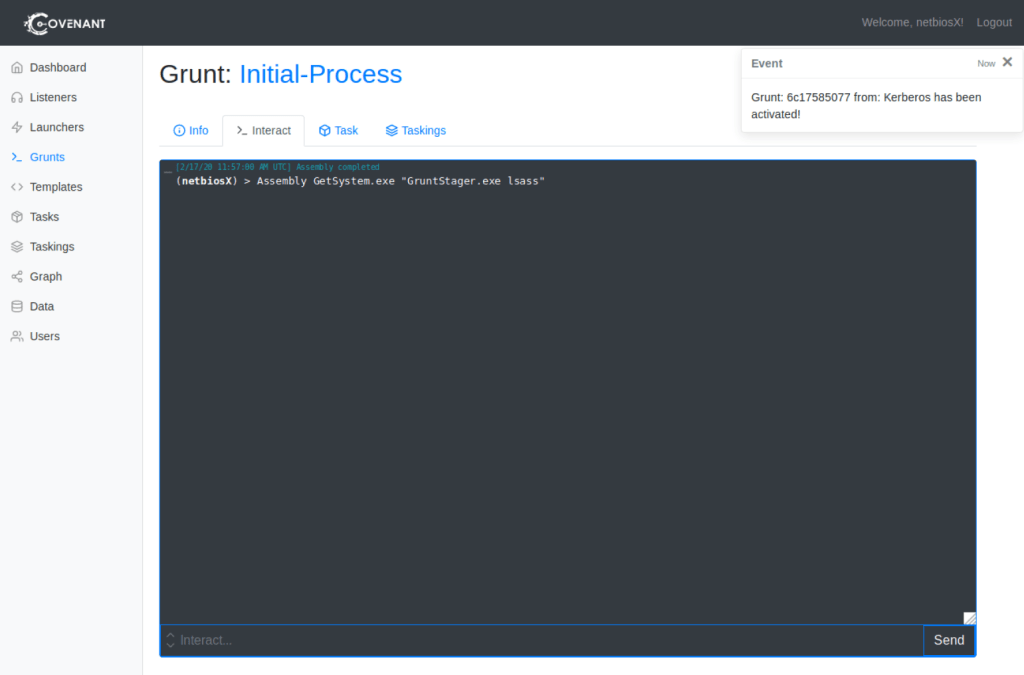Click the console resize handle corner
The image size is (1024, 675).
tap(969, 618)
